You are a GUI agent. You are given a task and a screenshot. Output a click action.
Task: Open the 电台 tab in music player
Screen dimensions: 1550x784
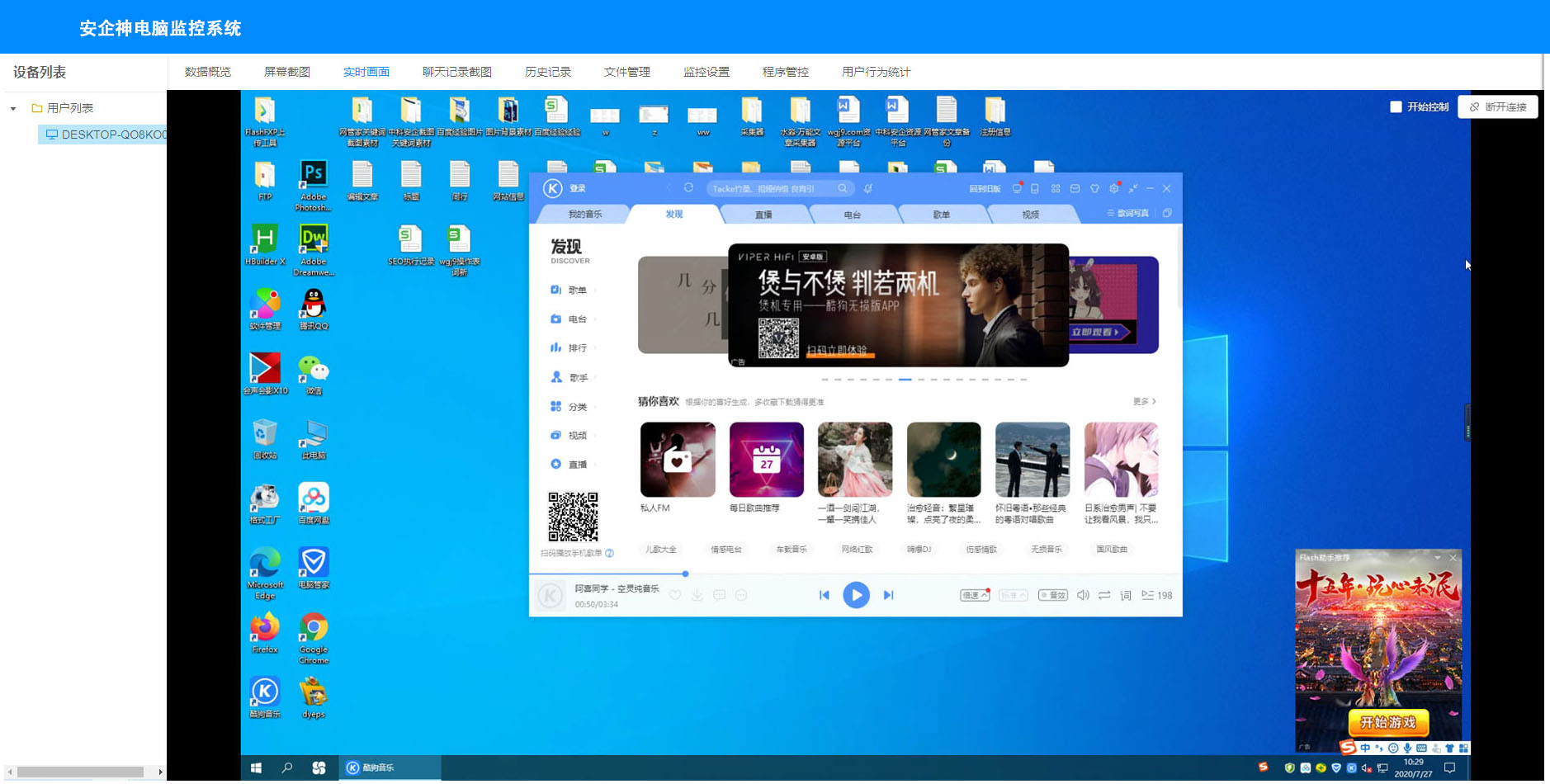pos(853,215)
